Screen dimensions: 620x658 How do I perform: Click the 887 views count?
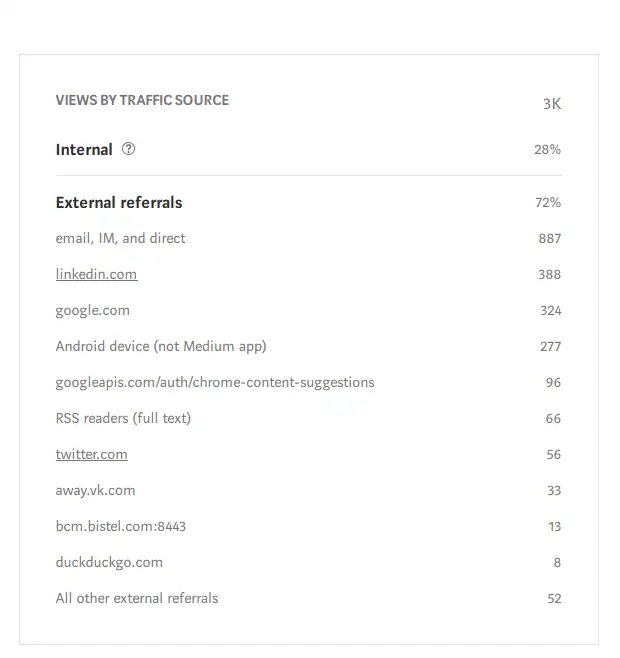coord(549,238)
